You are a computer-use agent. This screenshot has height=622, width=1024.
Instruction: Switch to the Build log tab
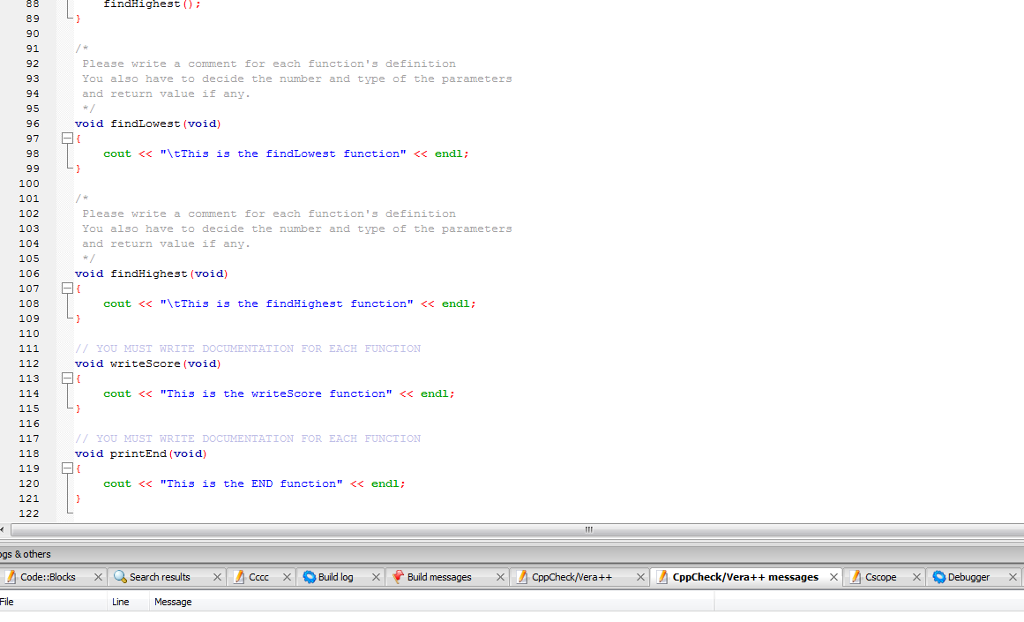coord(335,577)
